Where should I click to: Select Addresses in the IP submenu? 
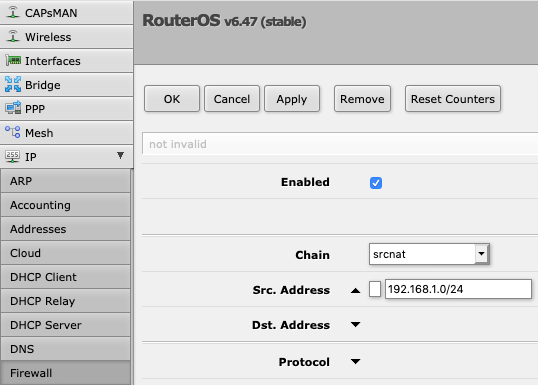[66, 229]
